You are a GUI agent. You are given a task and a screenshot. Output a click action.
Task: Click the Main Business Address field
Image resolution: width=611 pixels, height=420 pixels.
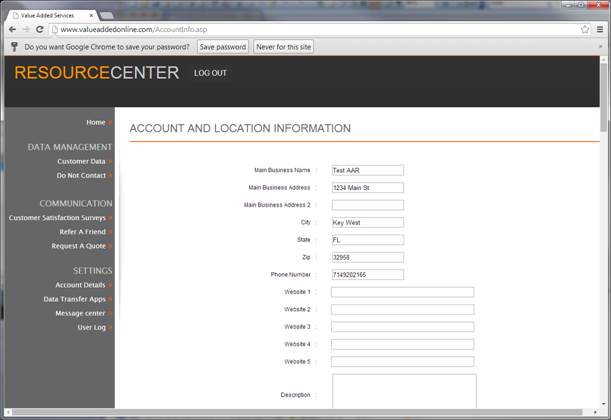pos(367,188)
